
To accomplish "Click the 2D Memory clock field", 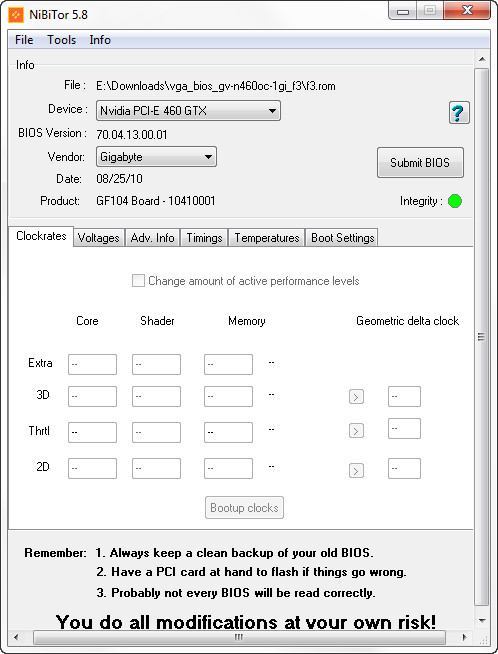I will (x=228, y=468).
